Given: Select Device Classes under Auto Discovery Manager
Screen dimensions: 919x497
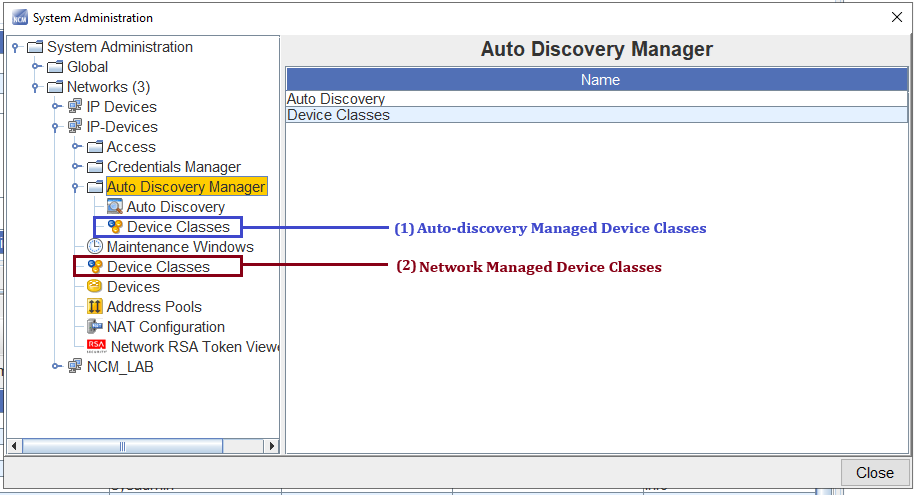Looking at the screenshot, I should (x=178, y=227).
